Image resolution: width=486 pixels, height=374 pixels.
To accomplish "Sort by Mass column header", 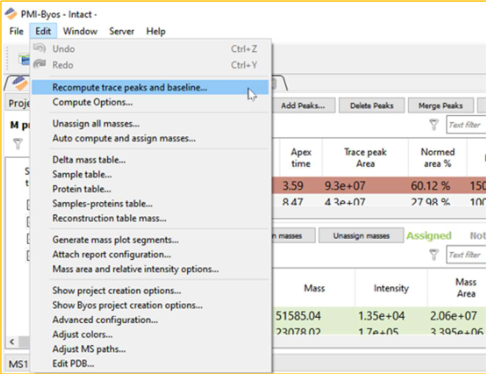I will (x=314, y=288).
